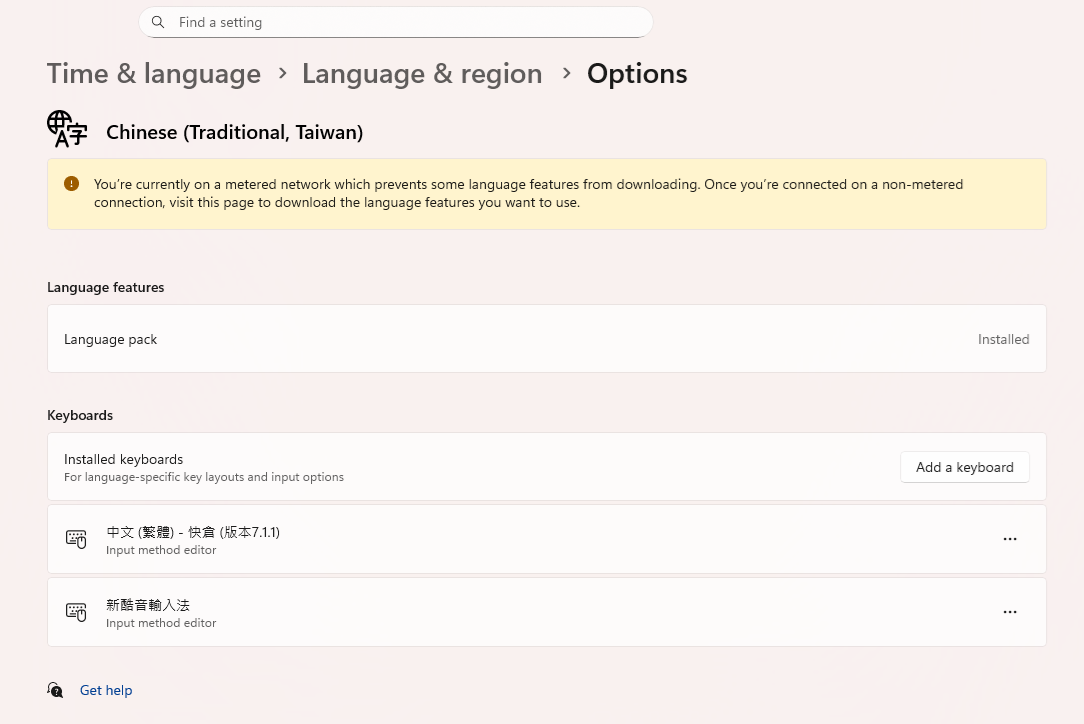Select the 新酷音輸入法 keyboard entry
1084x724 pixels.
click(547, 613)
